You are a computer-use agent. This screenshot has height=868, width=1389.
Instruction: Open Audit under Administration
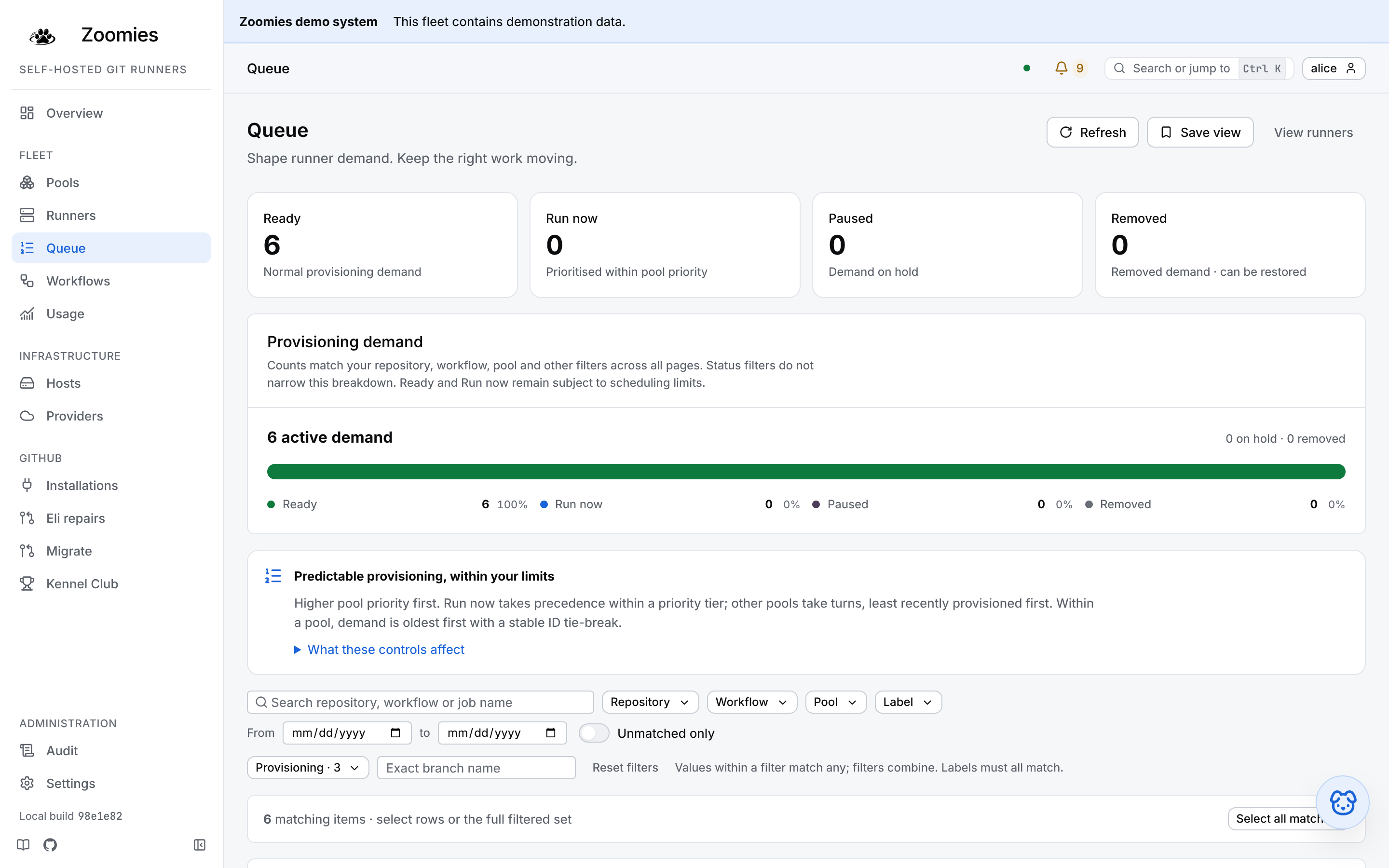[x=111, y=750]
